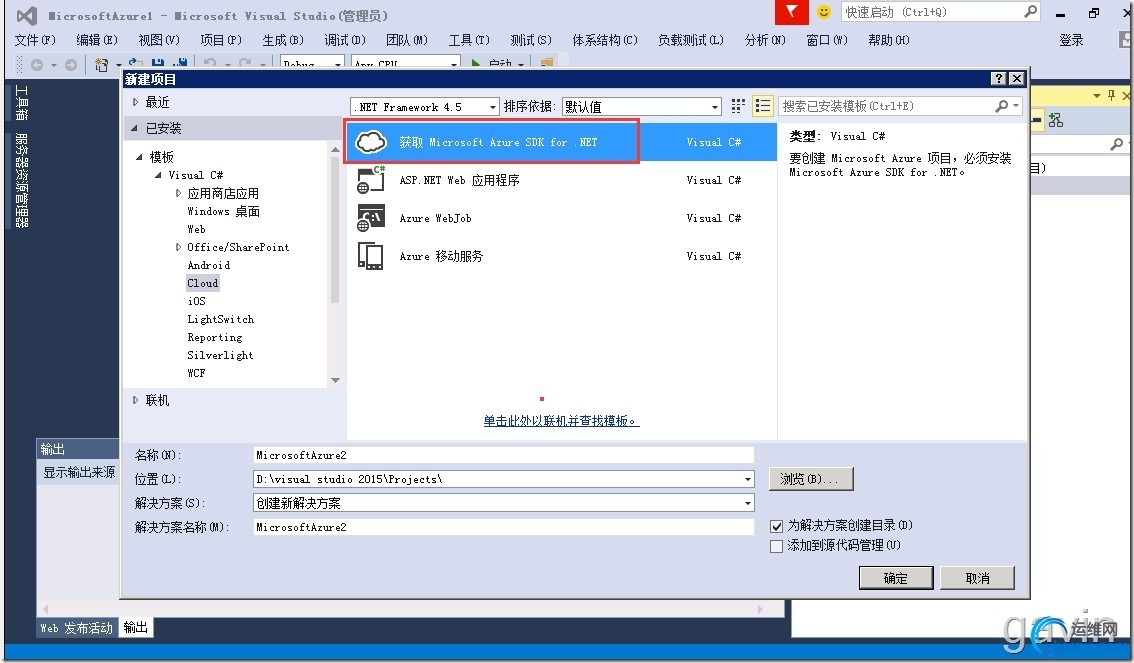The height and width of the screenshot is (663, 1134).
Task: Toggle create directory for solution checkbox
Action: click(x=777, y=526)
